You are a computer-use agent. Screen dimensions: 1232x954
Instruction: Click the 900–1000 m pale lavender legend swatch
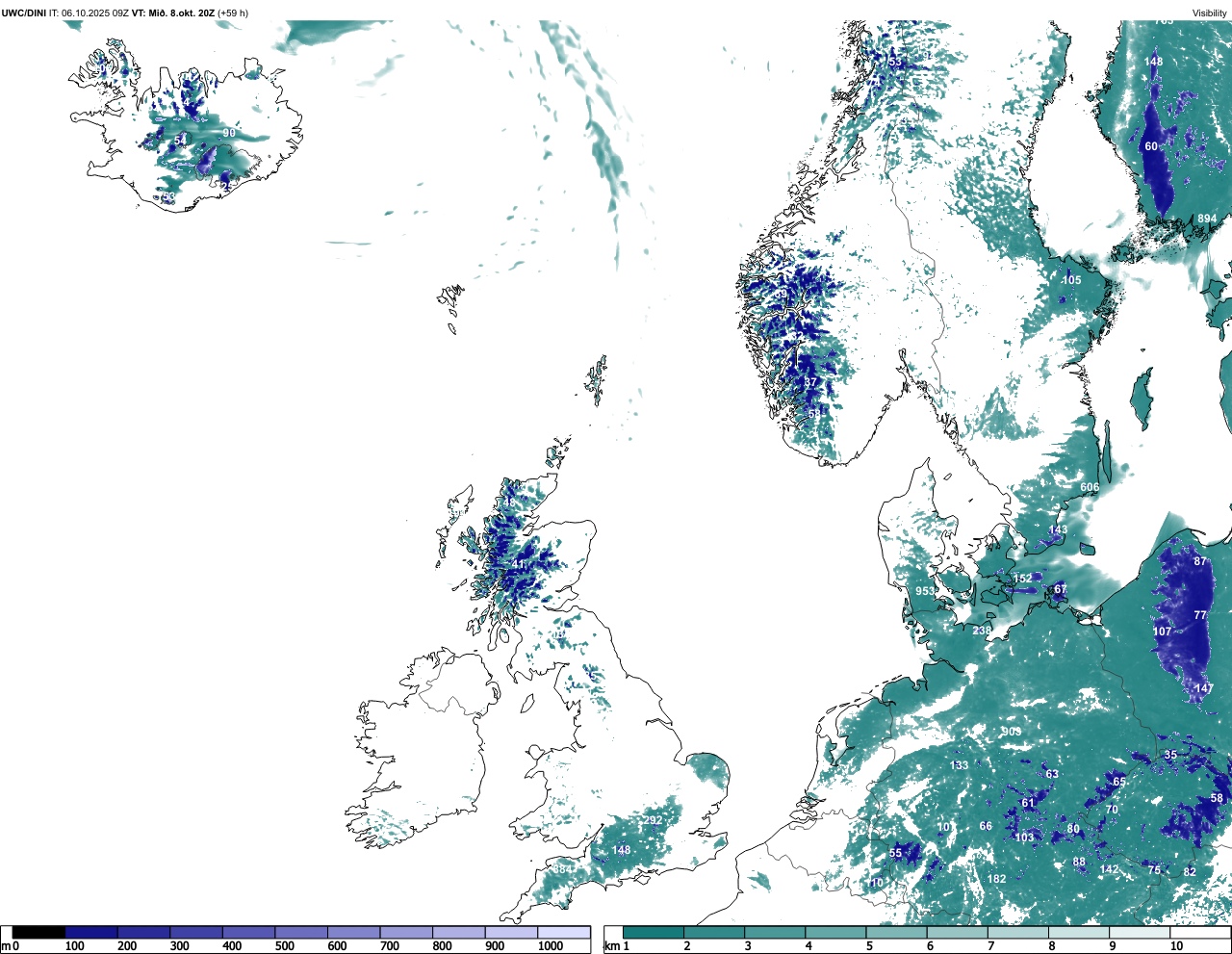510,932
